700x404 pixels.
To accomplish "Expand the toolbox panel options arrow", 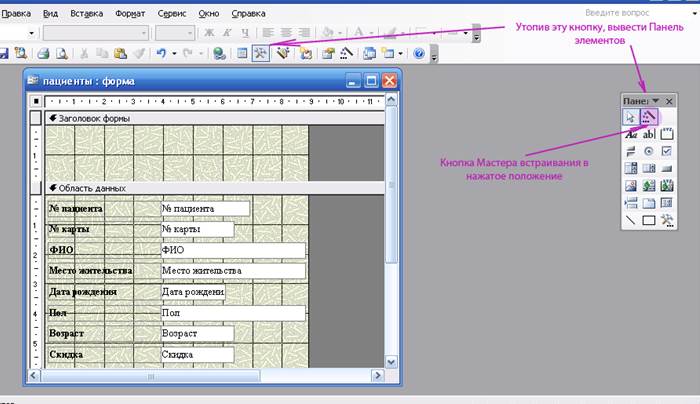I will pyautogui.click(x=655, y=101).
